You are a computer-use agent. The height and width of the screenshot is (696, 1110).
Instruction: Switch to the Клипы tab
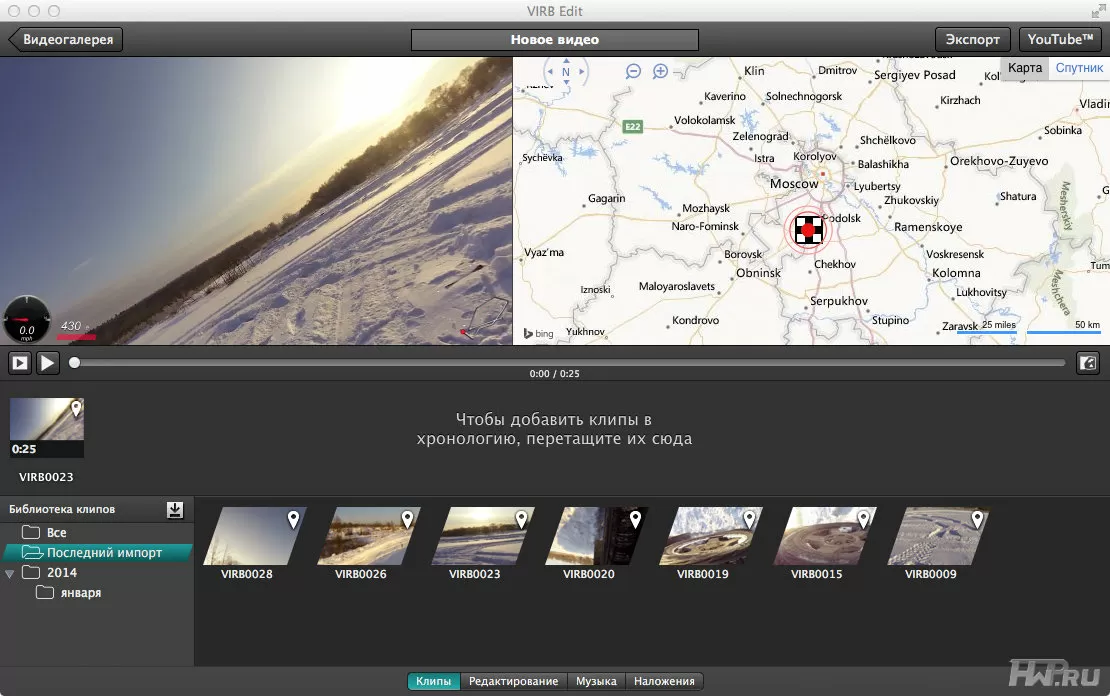click(433, 681)
